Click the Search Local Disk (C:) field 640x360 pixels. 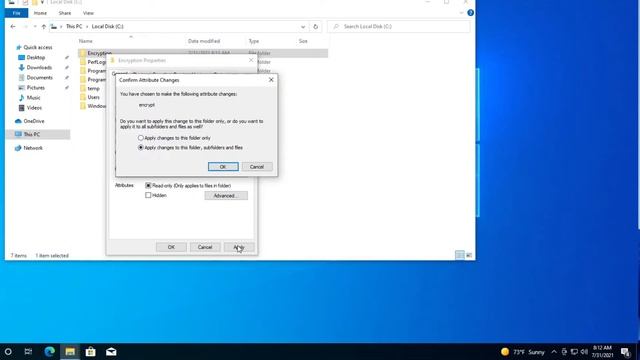(x=399, y=27)
